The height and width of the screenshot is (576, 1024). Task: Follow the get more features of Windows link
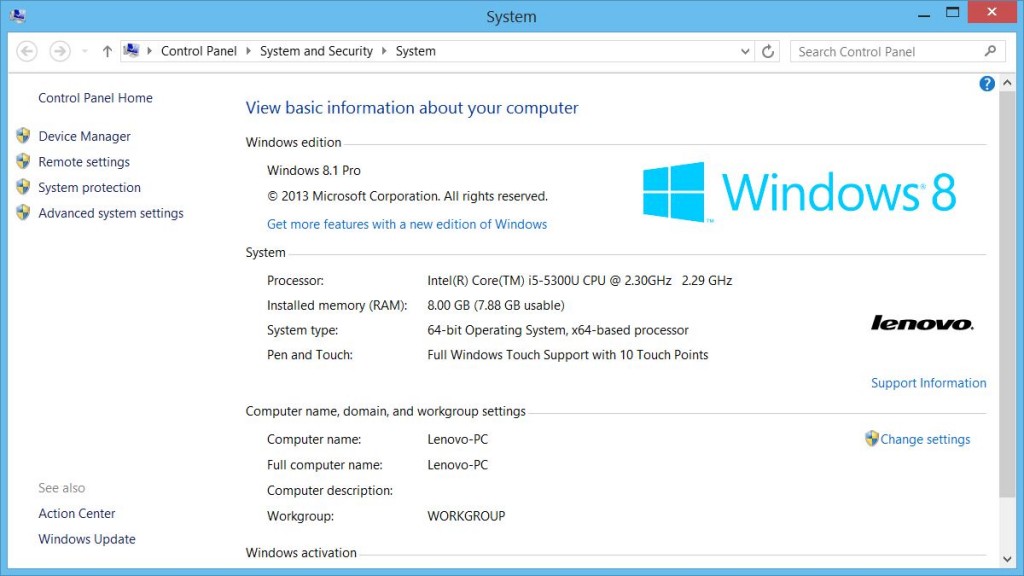[406, 224]
